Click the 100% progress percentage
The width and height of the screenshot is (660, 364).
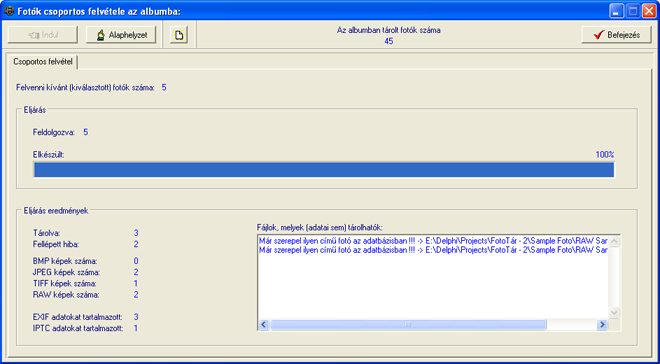[605, 154]
